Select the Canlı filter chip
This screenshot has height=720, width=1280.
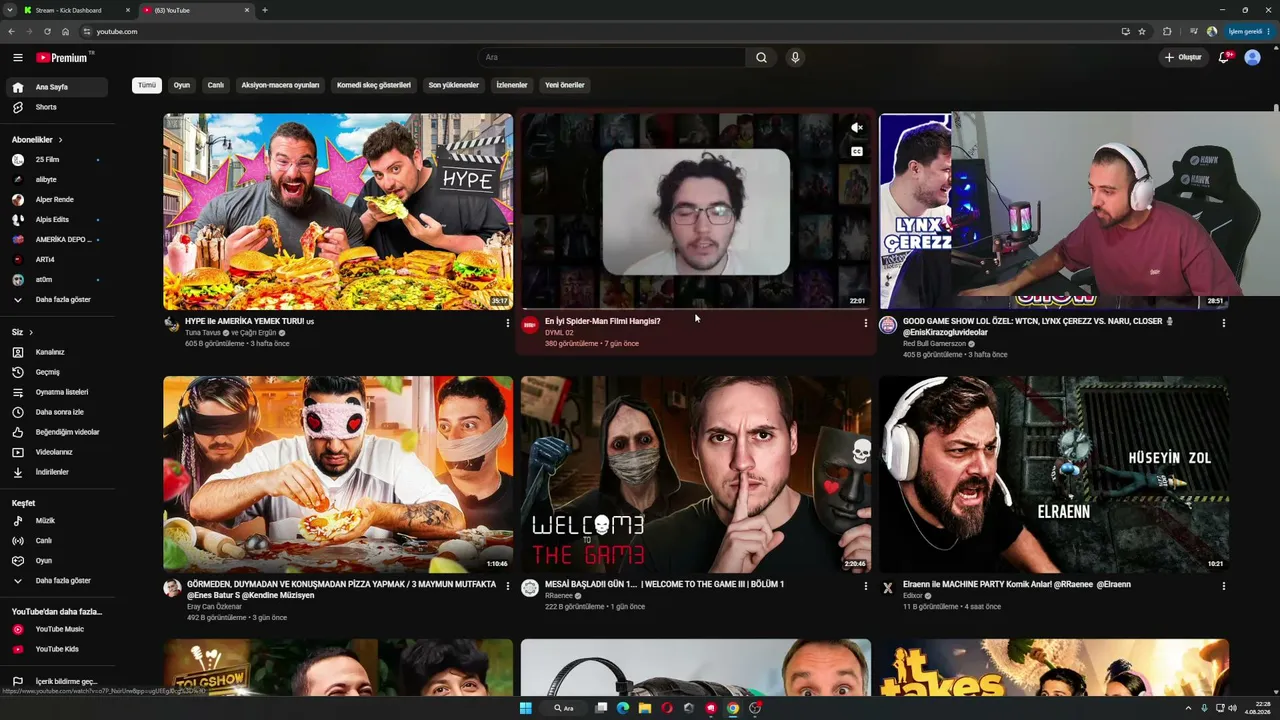point(215,85)
